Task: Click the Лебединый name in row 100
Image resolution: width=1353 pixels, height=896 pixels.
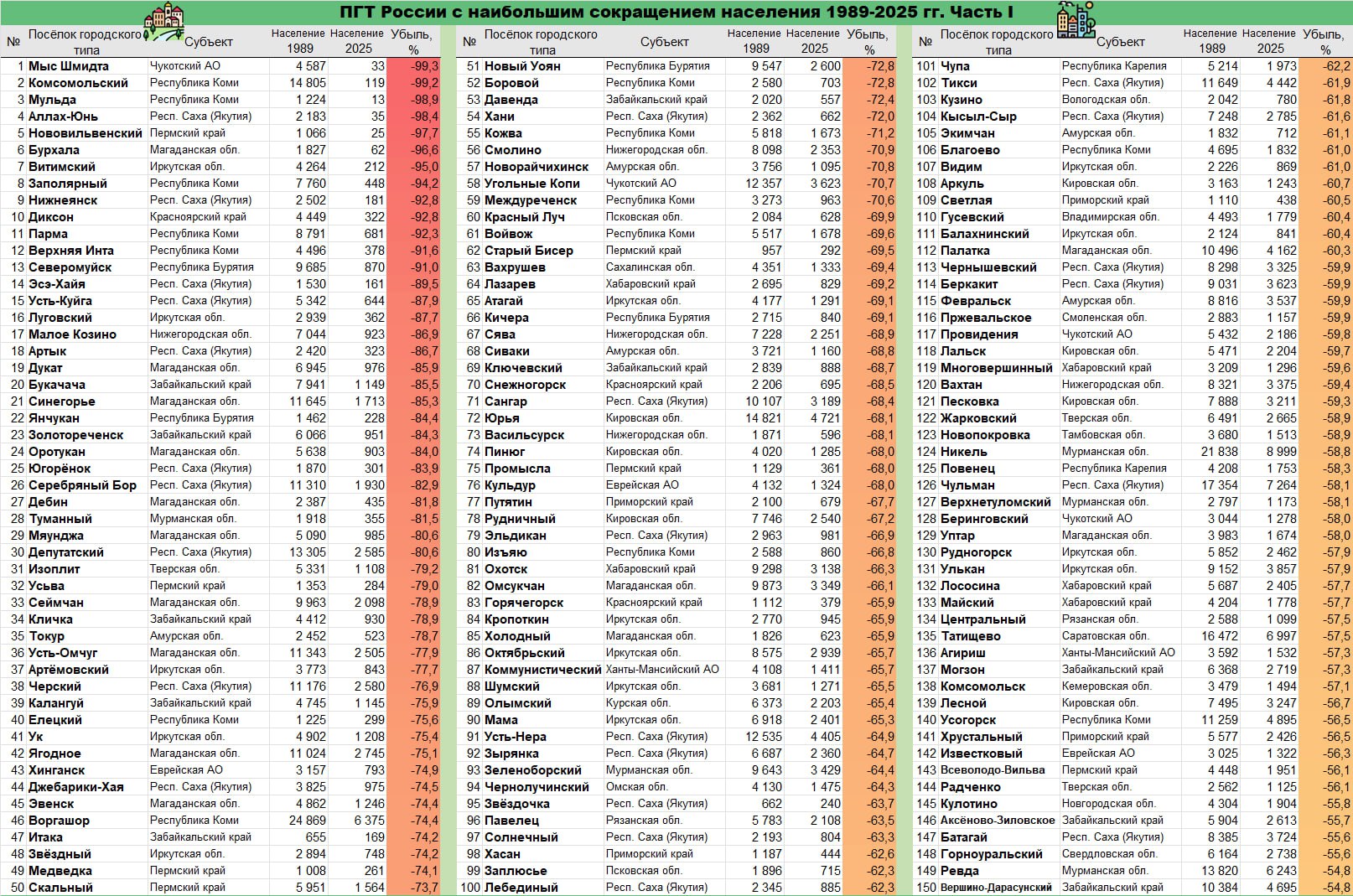Action: point(521,888)
